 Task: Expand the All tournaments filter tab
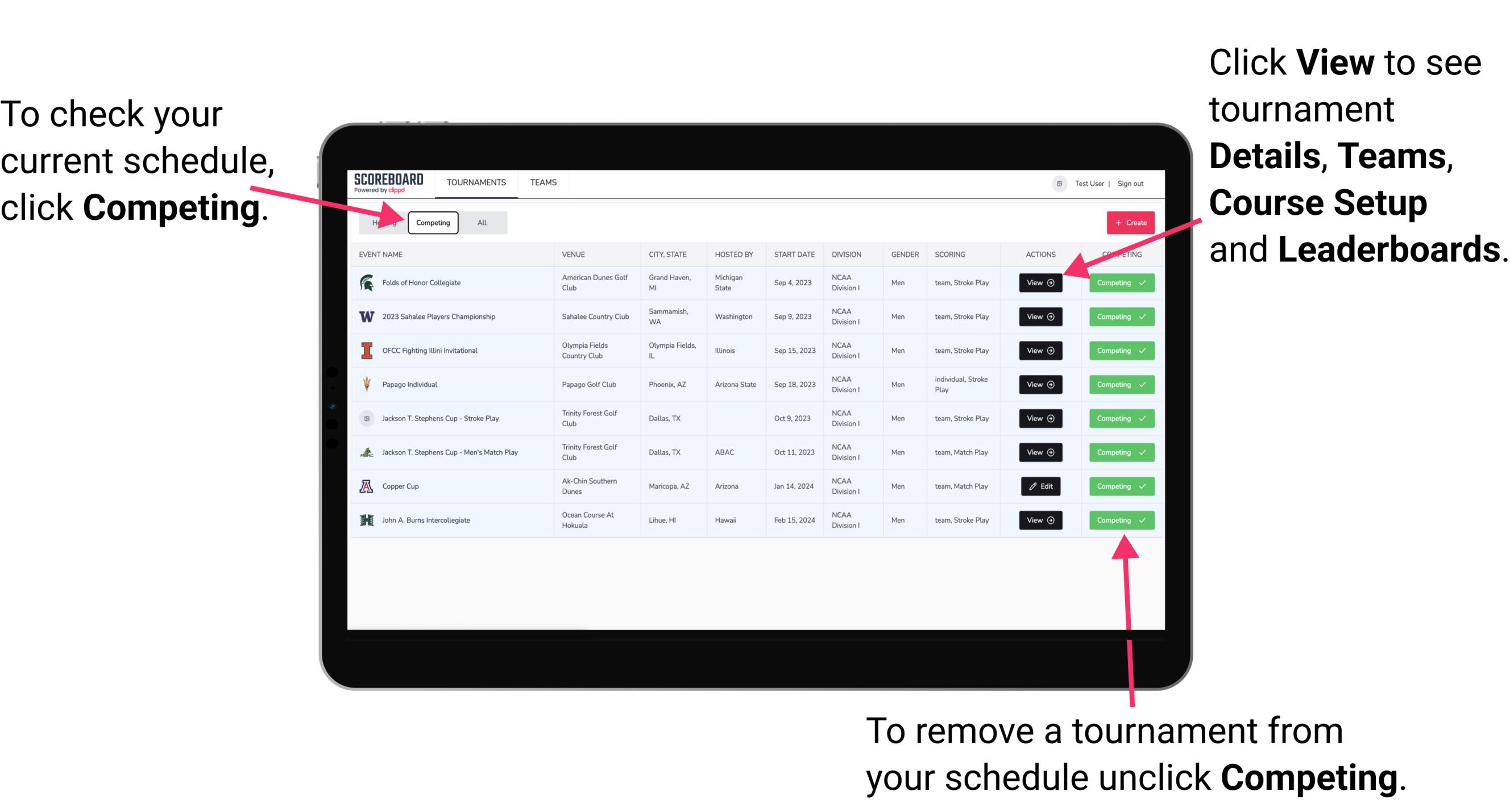pyautogui.click(x=481, y=222)
